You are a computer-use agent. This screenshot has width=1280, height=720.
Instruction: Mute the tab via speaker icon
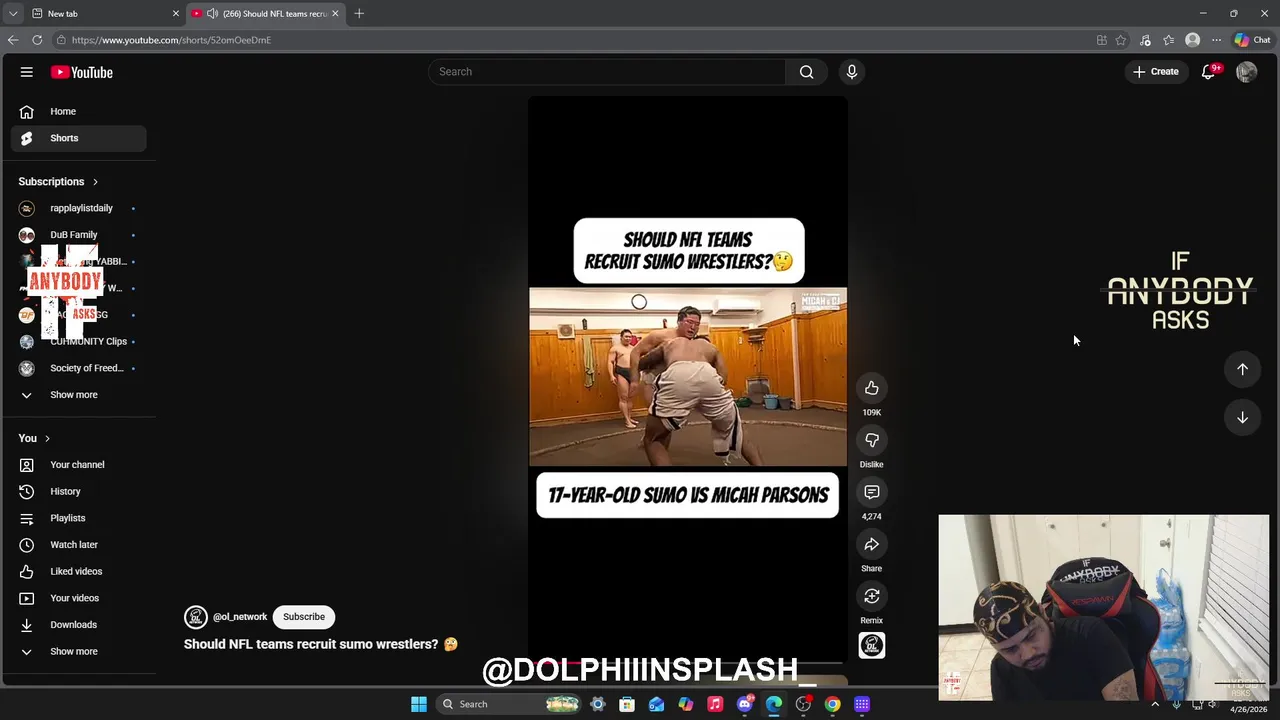point(212,13)
